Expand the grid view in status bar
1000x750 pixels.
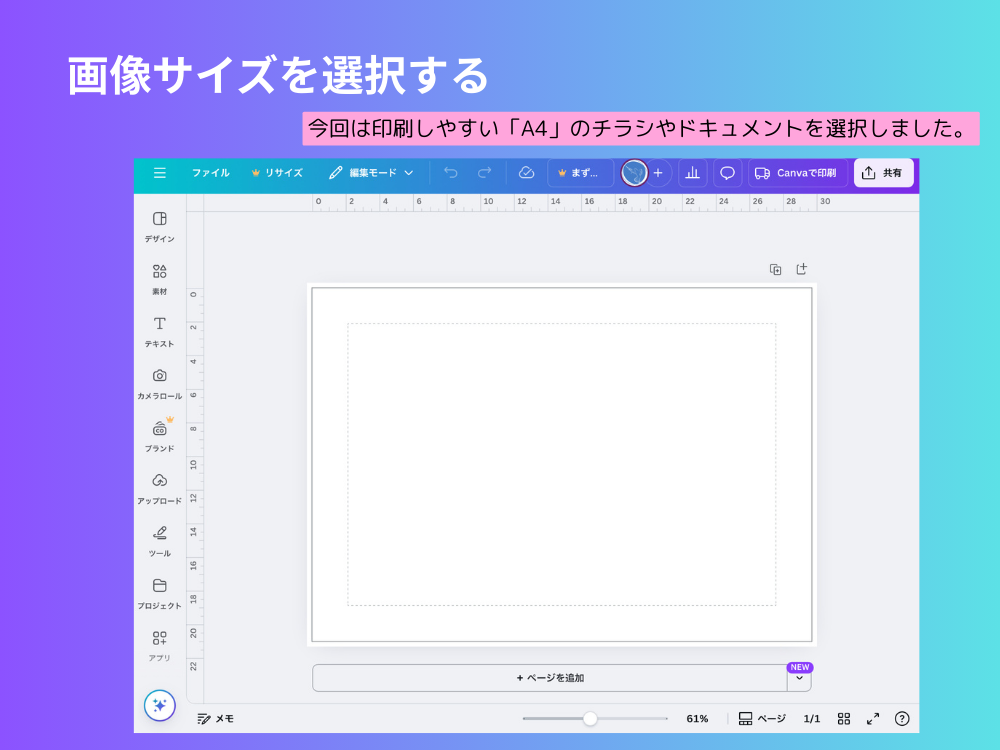[843, 718]
